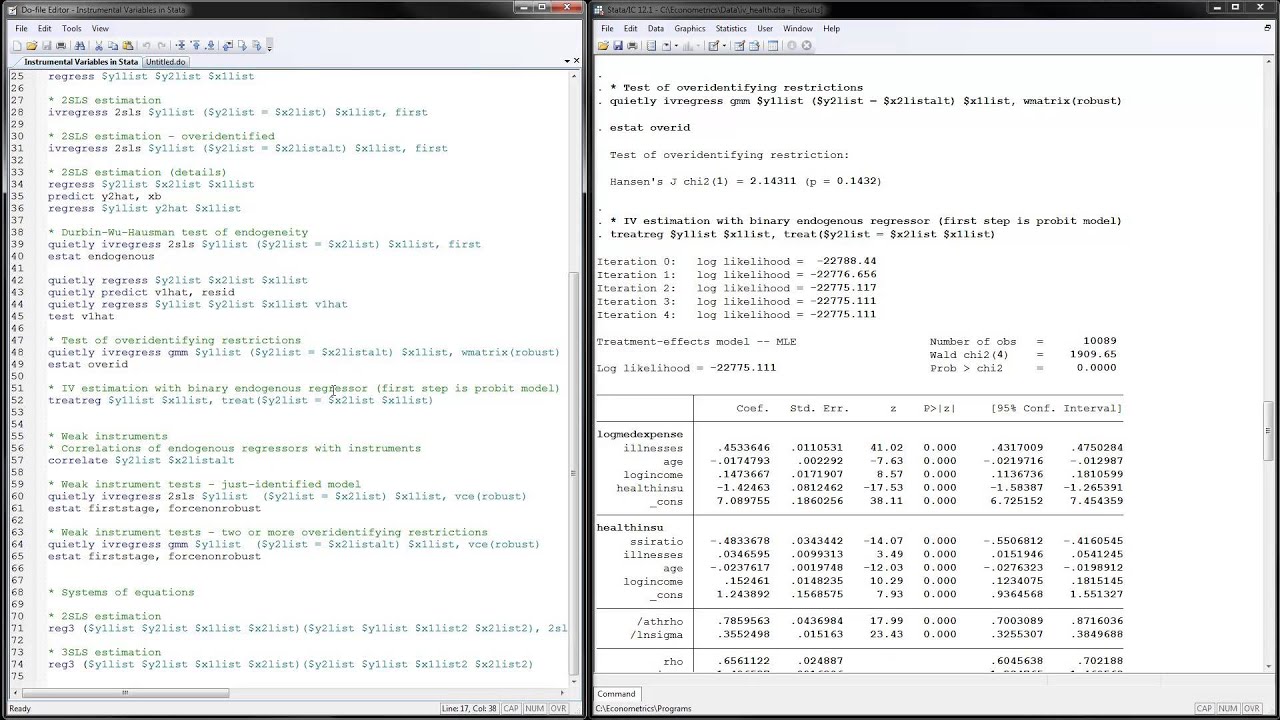Jump to the next bookmark
1280x720 pixels.
coord(210,45)
